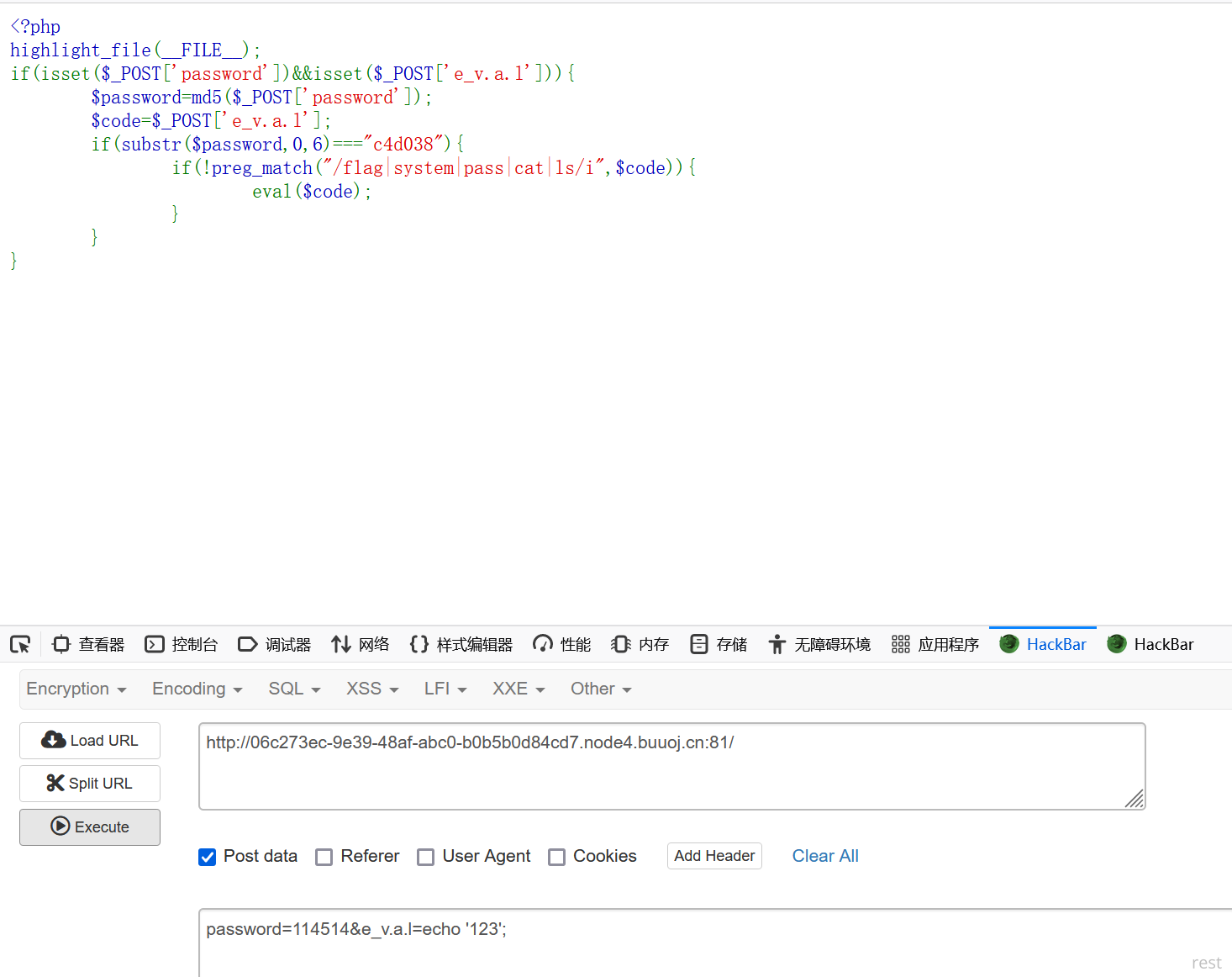The height and width of the screenshot is (977, 1232).
Task: Switch to the second HackBar tab
Action: coord(1150,645)
